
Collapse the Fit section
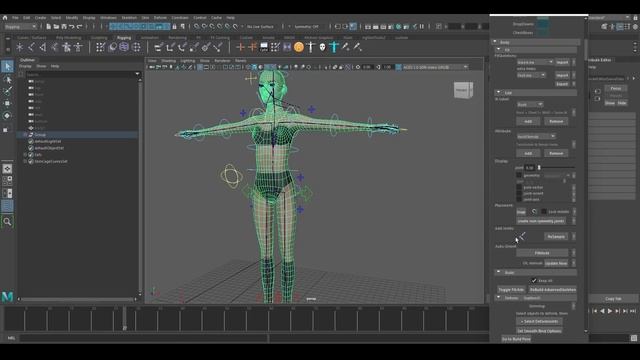click(x=498, y=49)
